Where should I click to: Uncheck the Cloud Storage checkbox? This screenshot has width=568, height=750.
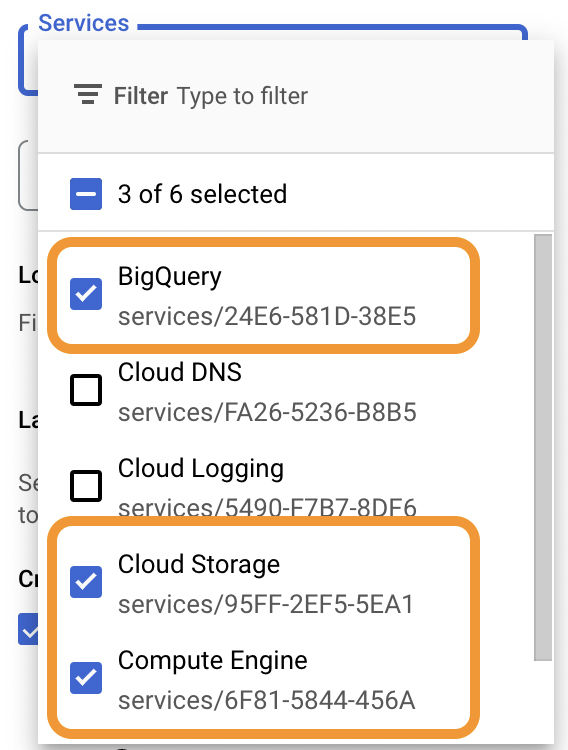(x=86, y=582)
